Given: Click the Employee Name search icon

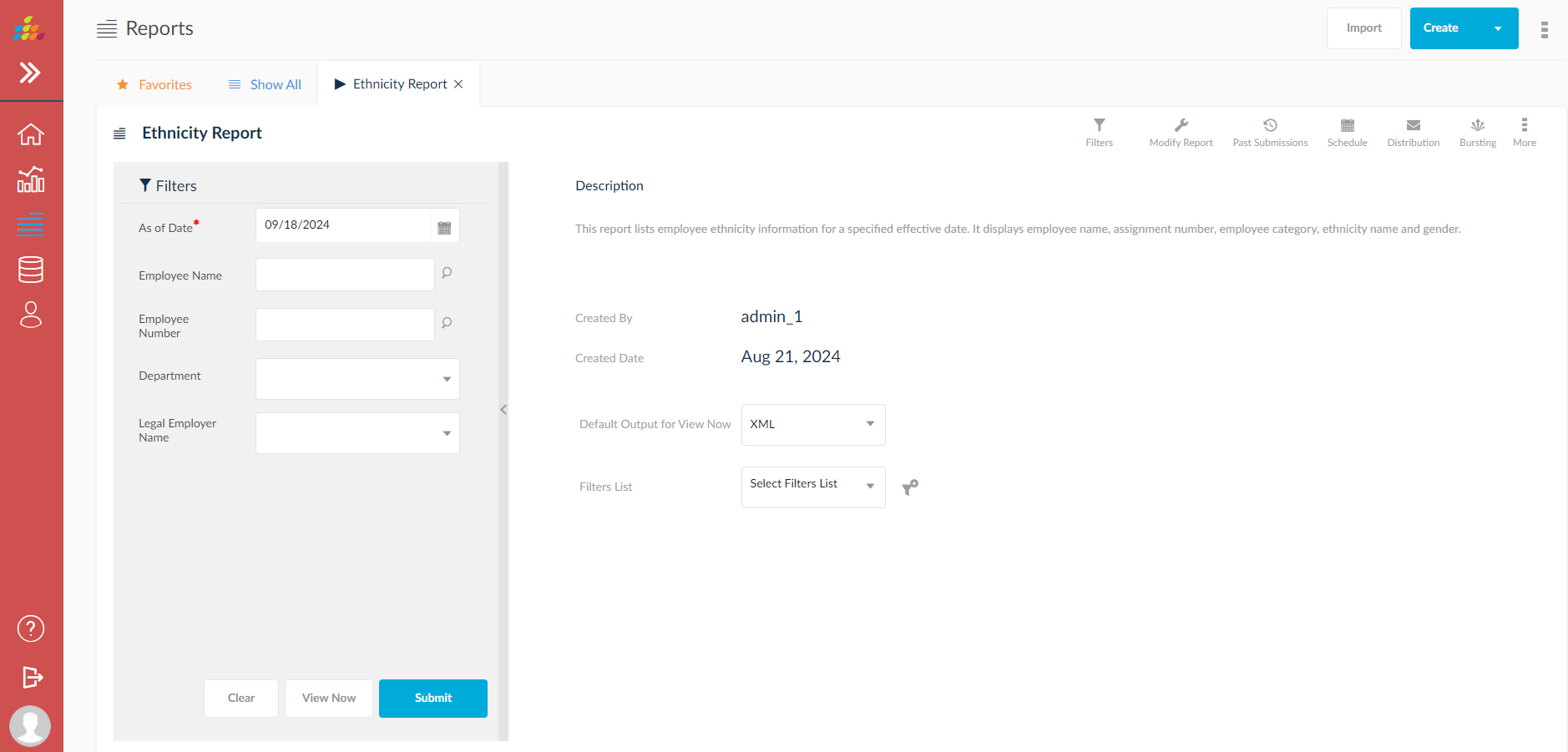Looking at the screenshot, I should coord(447,273).
